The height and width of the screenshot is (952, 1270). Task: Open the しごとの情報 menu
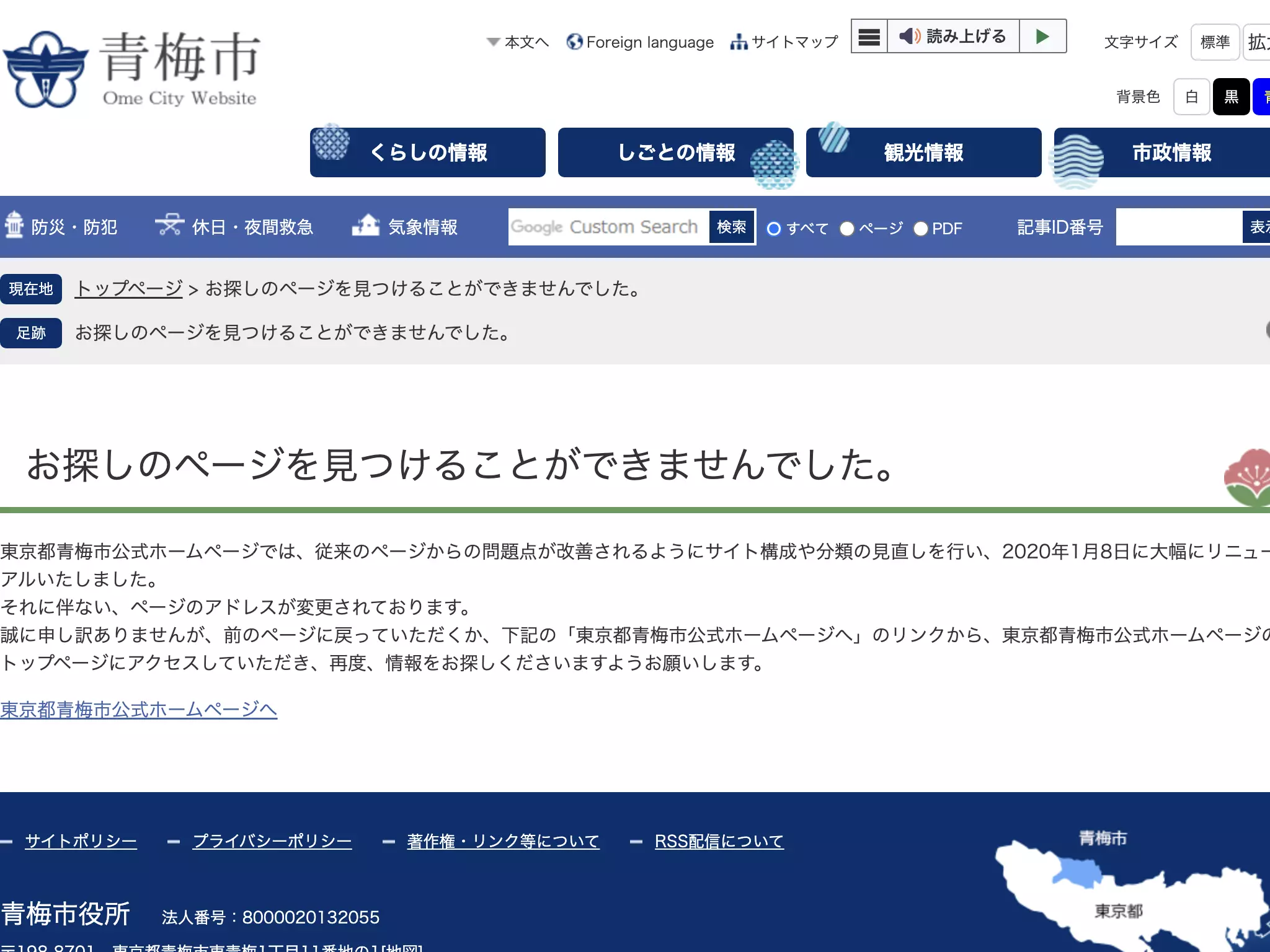coord(676,152)
